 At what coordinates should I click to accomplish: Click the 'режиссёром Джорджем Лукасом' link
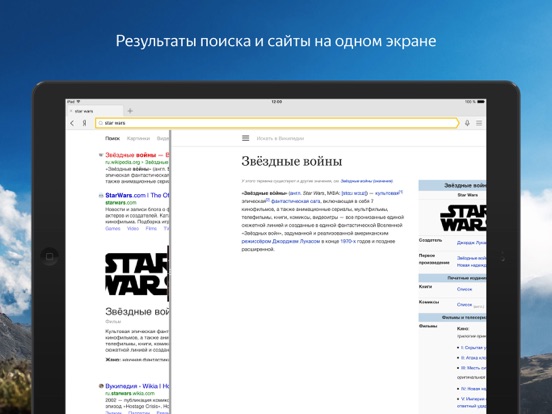(x=281, y=241)
